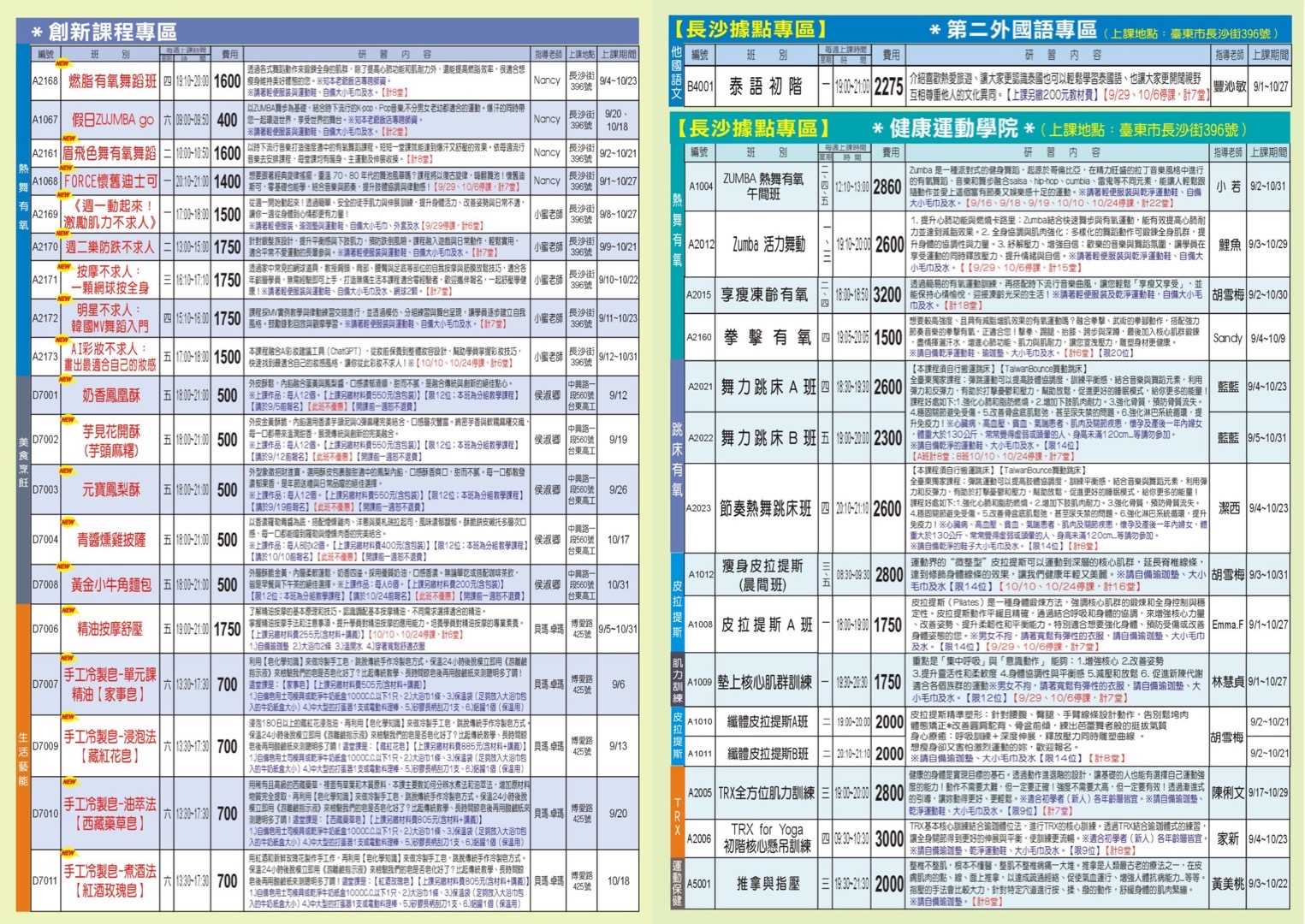The height and width of the screenshot is (924, 1305).
Task: Click the 跳床有氧 category sidebar label
Action: 677,459
